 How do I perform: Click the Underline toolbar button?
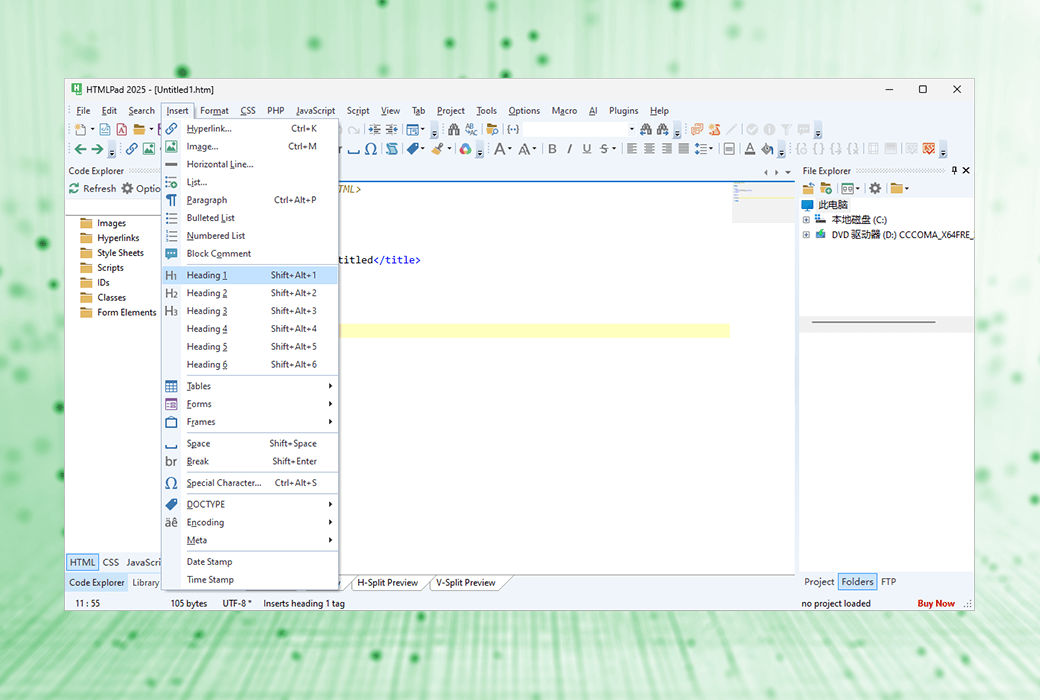[586, 149]
